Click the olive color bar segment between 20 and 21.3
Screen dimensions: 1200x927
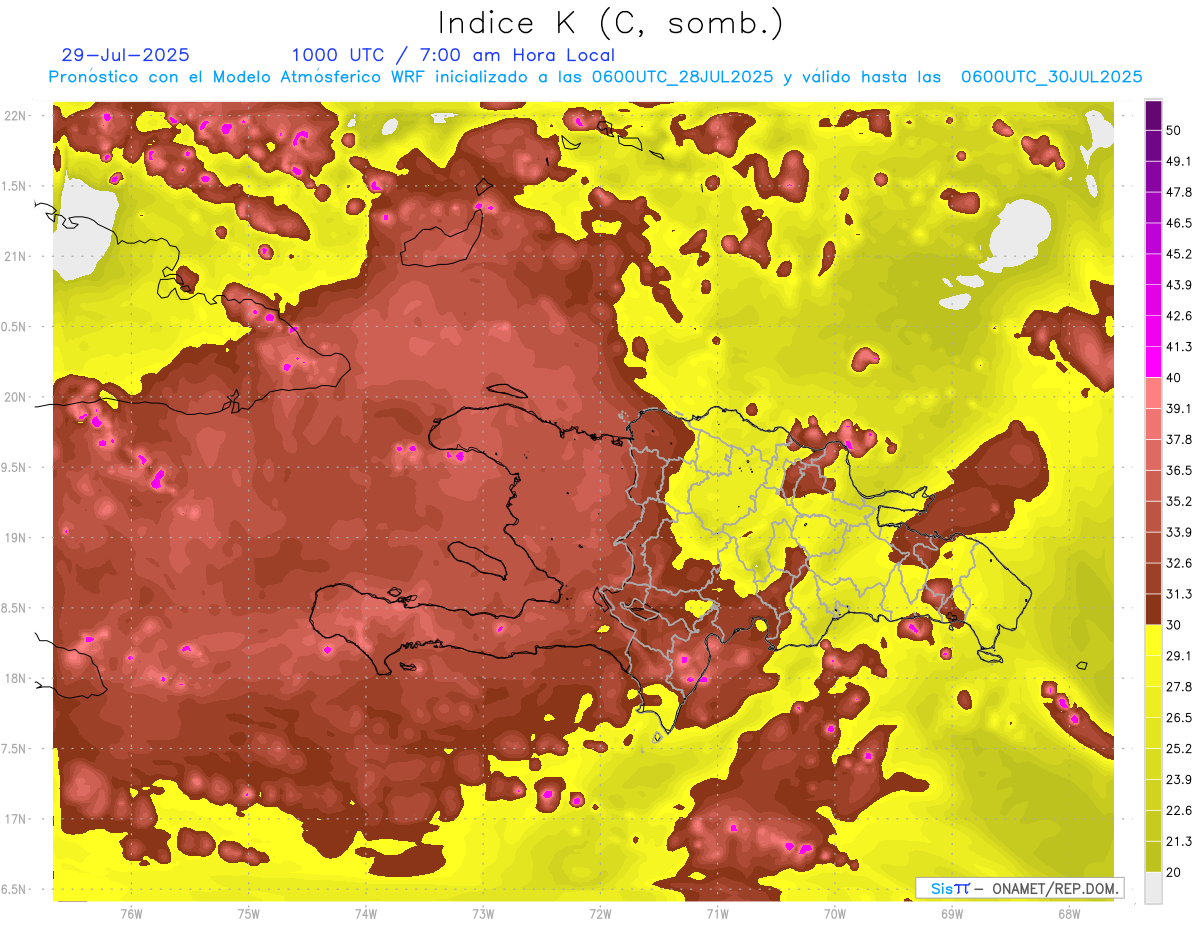(1153, 857)
